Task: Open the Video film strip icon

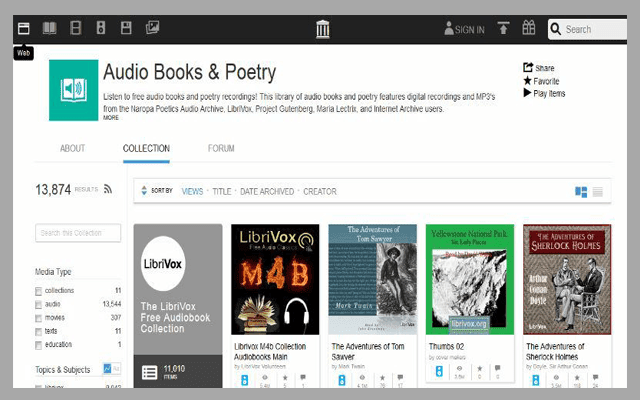Action: pyautogui.click(x=76, y=28)
